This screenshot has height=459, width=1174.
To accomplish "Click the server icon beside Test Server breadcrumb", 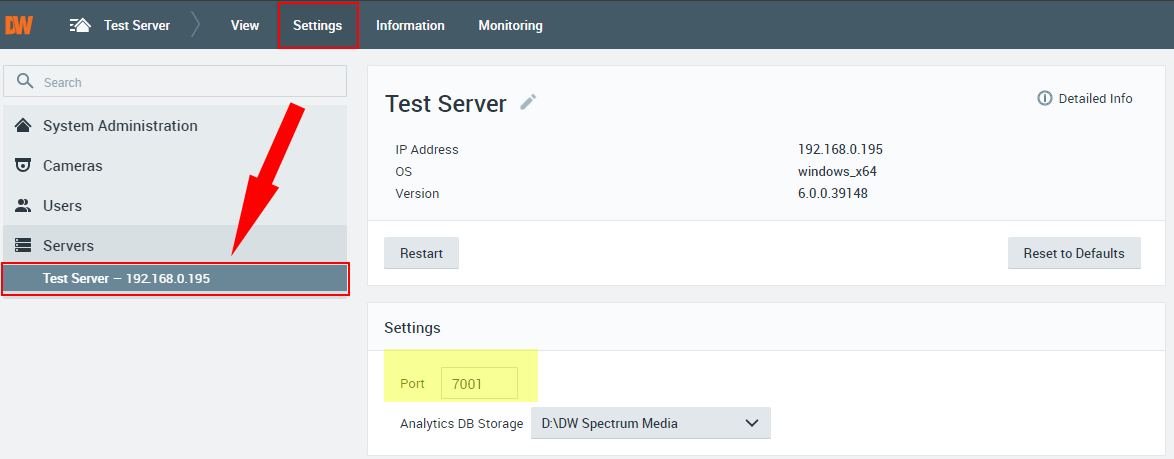I will point(80,25).
